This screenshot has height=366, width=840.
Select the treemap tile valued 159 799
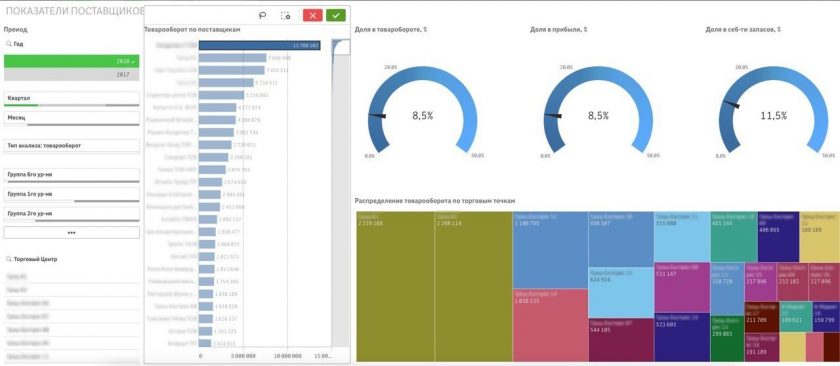pyautogui.click(x=826, y=317)
